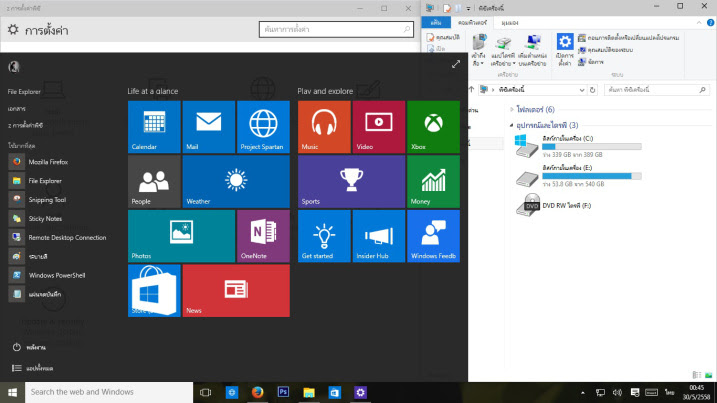Click the Explorer search box
The width and height of the screenshot is (717, 403).
657,90
